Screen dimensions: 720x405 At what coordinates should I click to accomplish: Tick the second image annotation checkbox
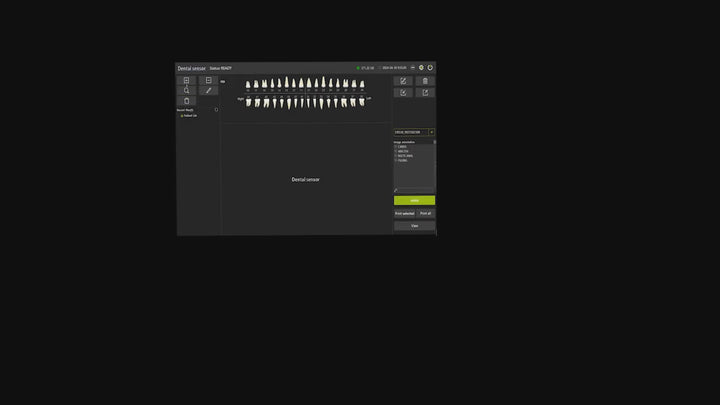point(396,152)
